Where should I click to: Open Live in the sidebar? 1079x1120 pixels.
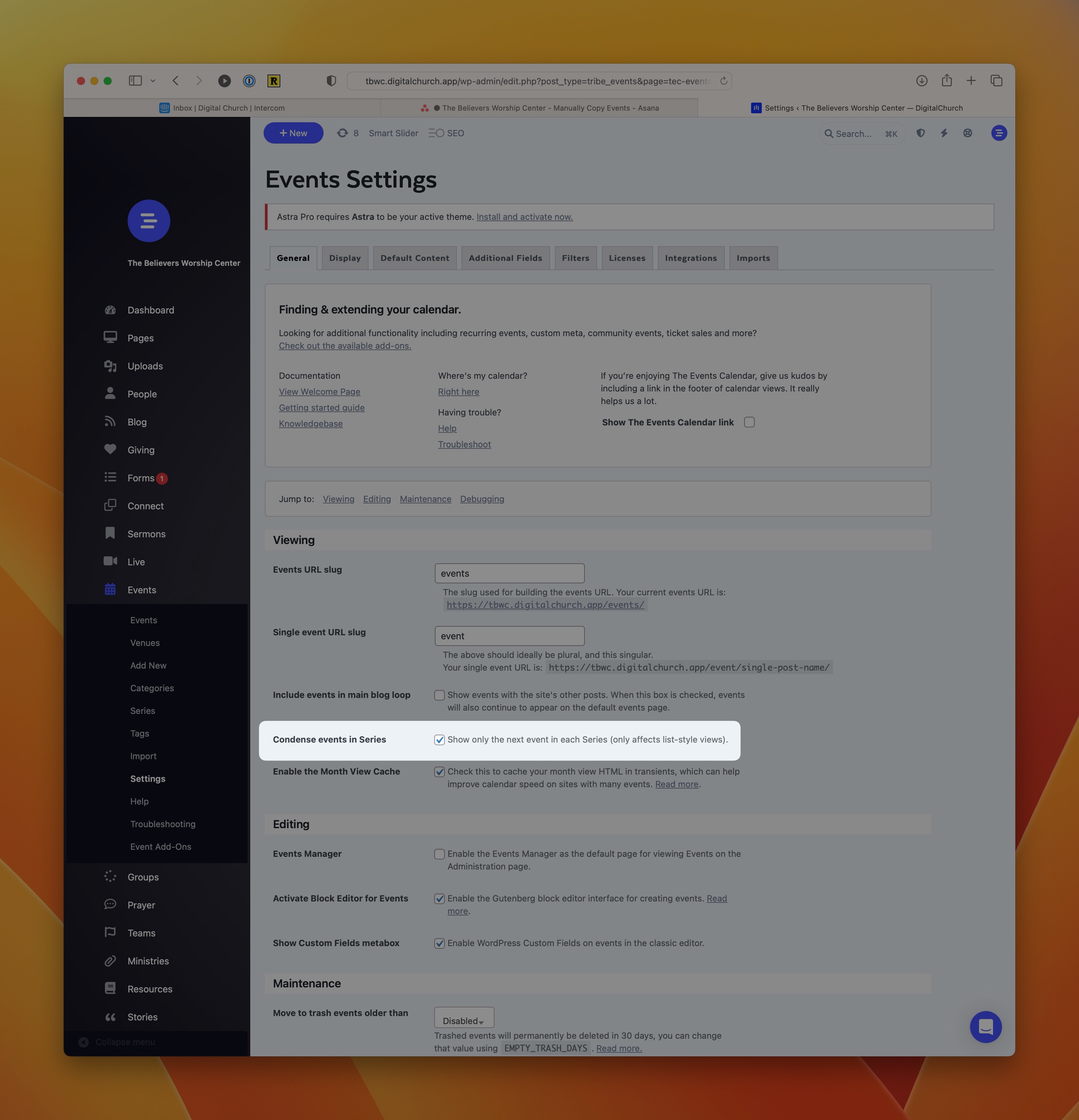pyautogui.click(x=136, y=562)
